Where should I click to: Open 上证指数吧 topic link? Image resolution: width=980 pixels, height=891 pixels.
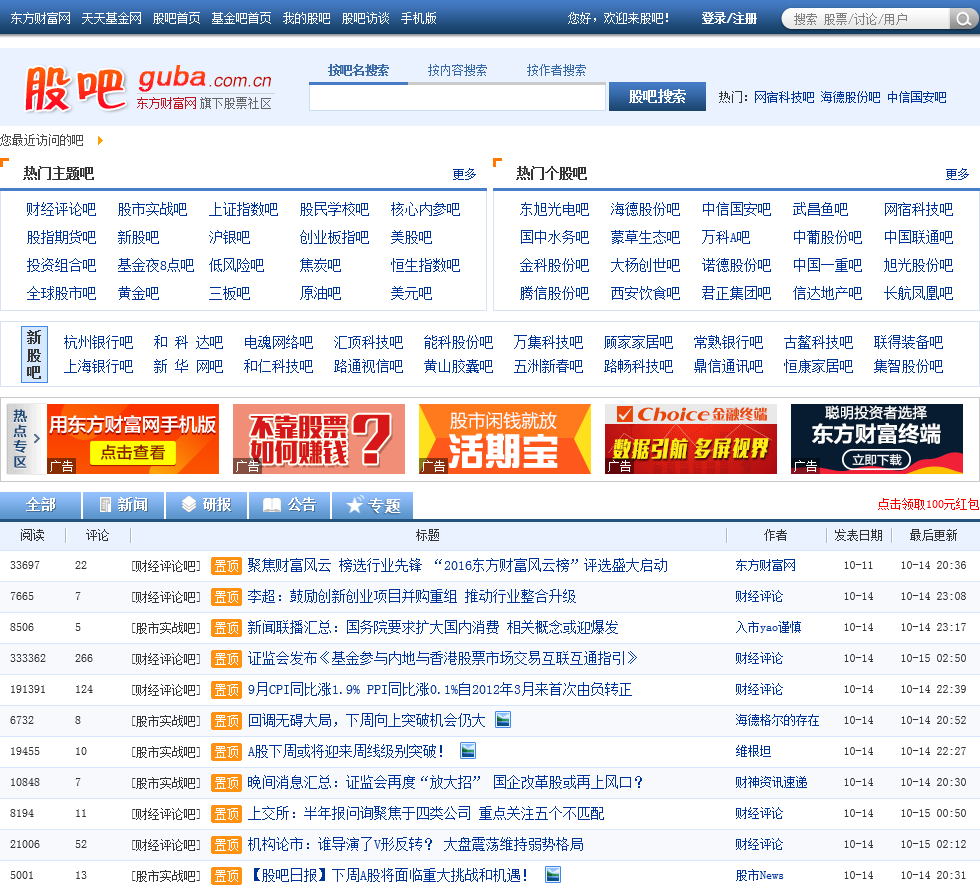[243, 209]
